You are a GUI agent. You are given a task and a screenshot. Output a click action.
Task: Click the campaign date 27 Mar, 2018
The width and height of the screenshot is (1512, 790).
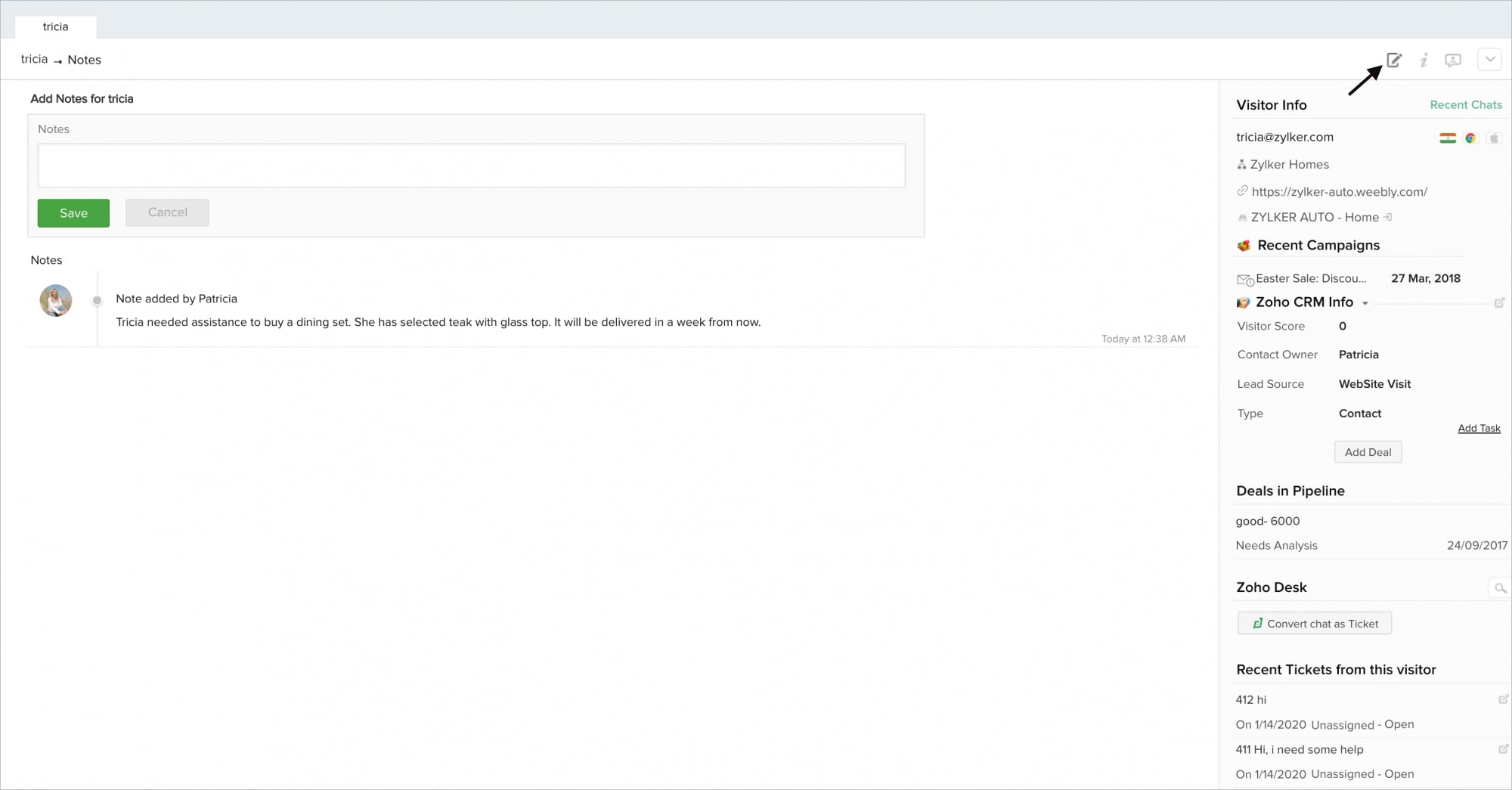tap(1426, 278)
